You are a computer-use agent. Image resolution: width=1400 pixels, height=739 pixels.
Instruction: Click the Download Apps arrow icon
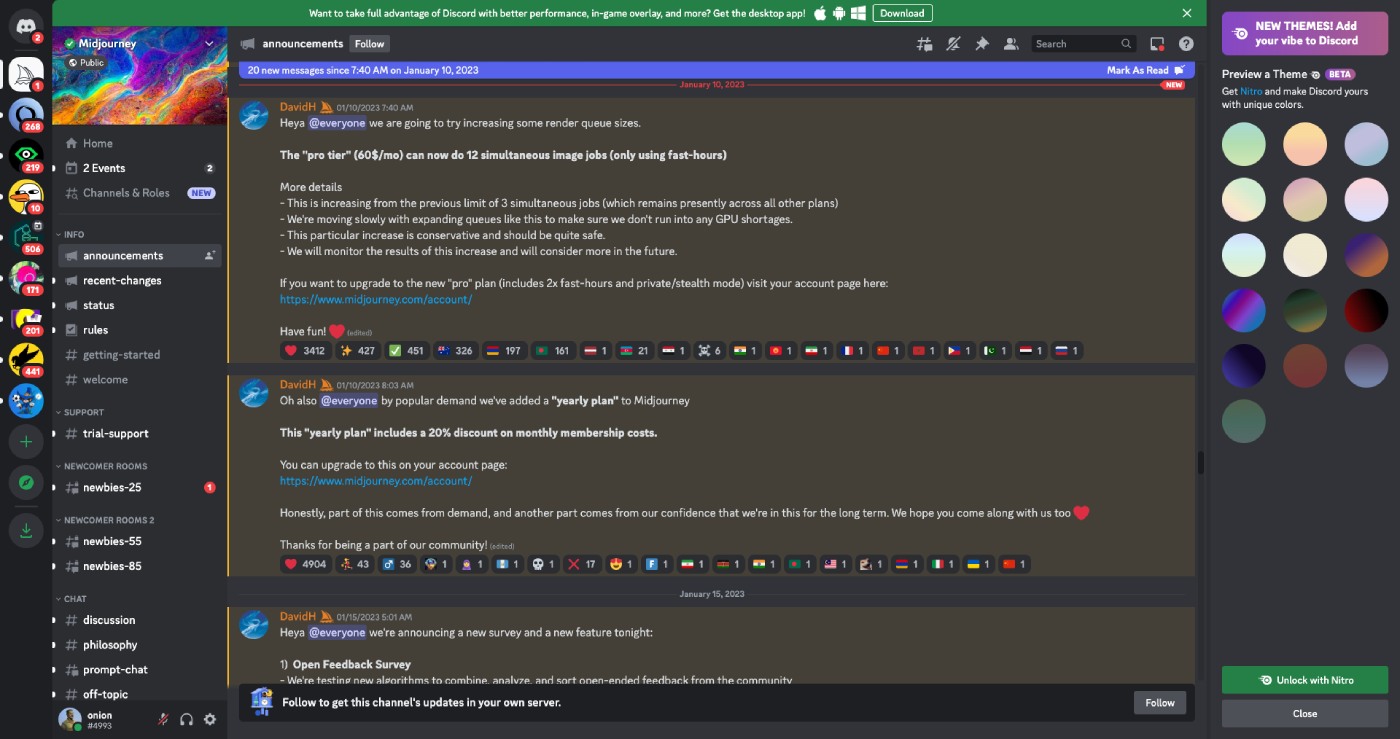coord(26,532)
